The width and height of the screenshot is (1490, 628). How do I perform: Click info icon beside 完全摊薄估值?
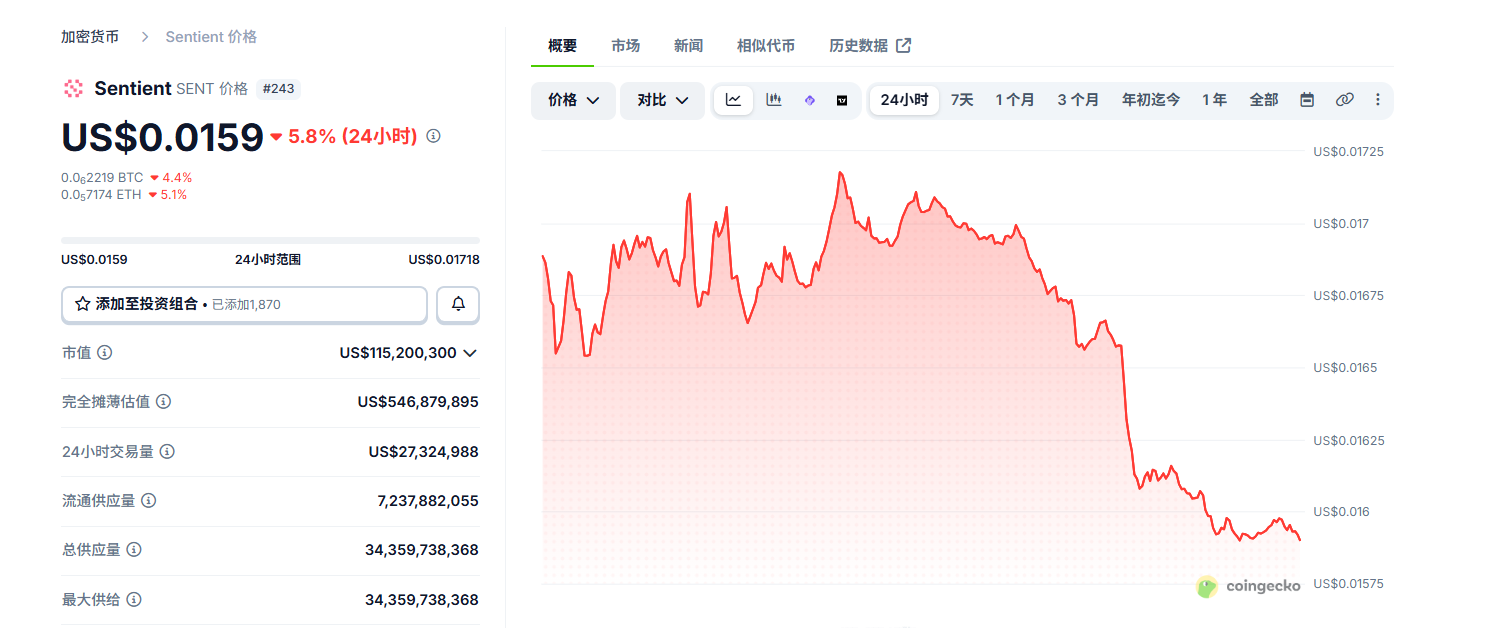click(x=163, y=401)
